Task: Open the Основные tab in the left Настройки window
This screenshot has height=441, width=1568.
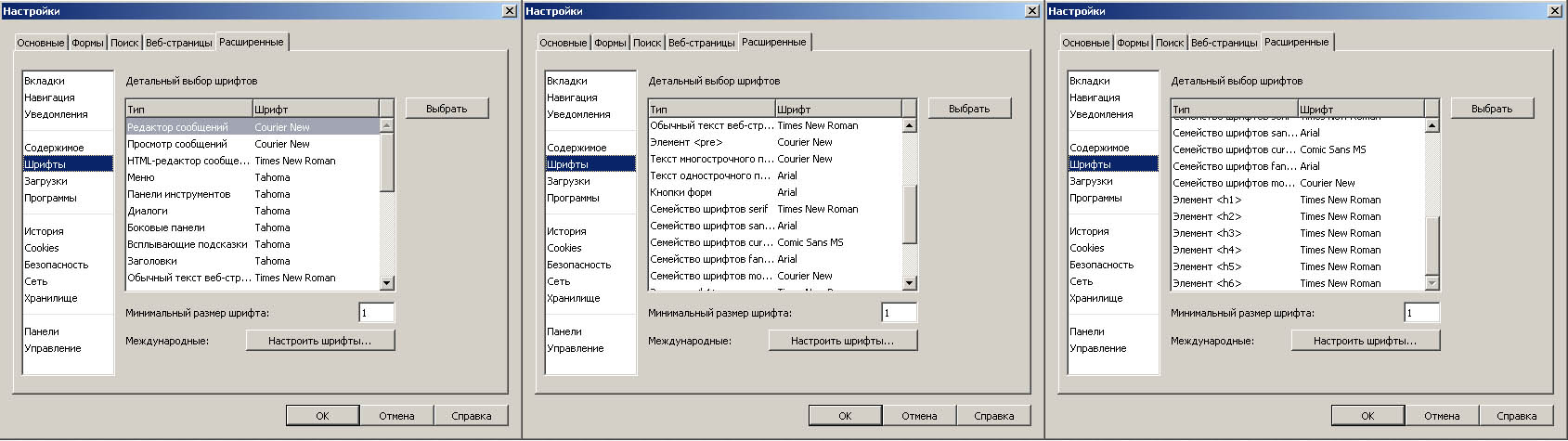Action: [x=41, y=43]
